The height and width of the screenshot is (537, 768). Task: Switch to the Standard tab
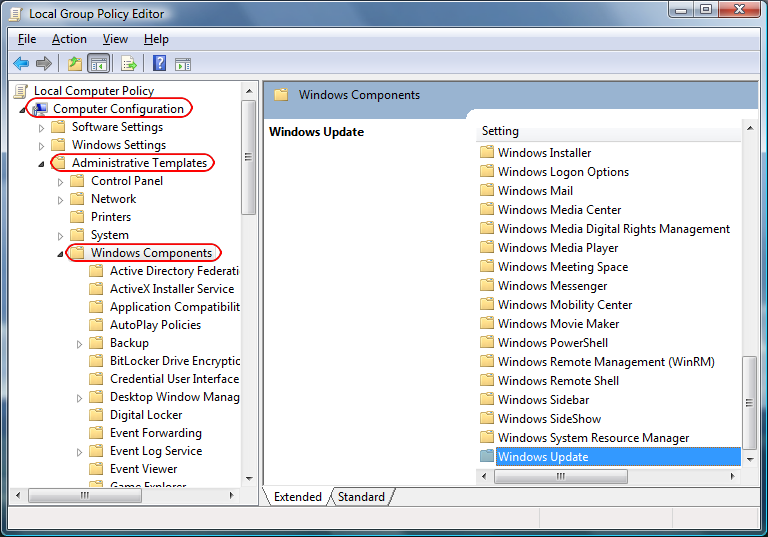click(361, 497)
